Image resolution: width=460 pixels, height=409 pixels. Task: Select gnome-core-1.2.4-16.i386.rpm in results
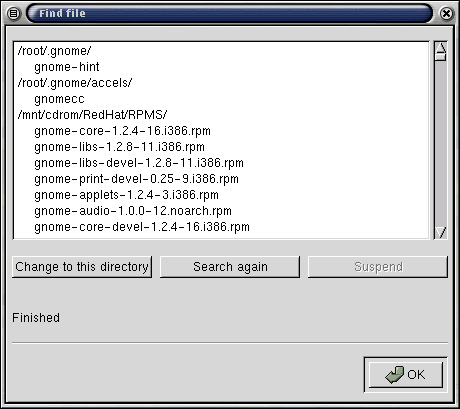[x=122, y=131]
